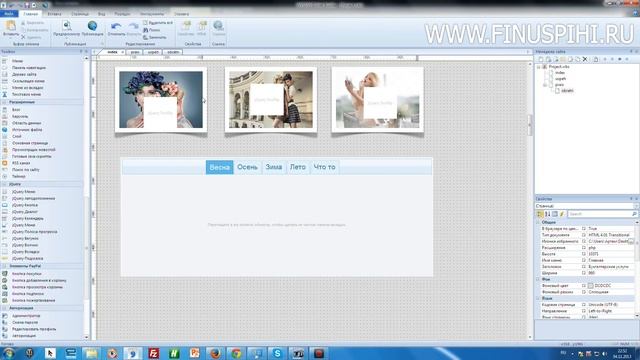Toggle the checkbox beside Имя меню

click(584, 260)
